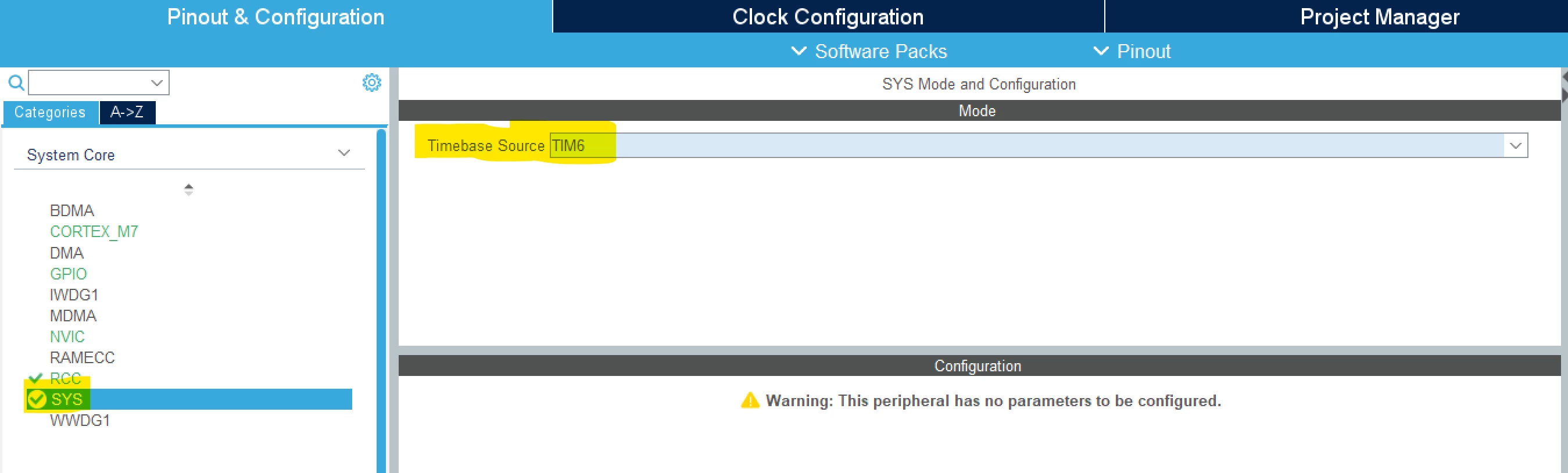Expand the Pinout menu

click(1132, 51)
